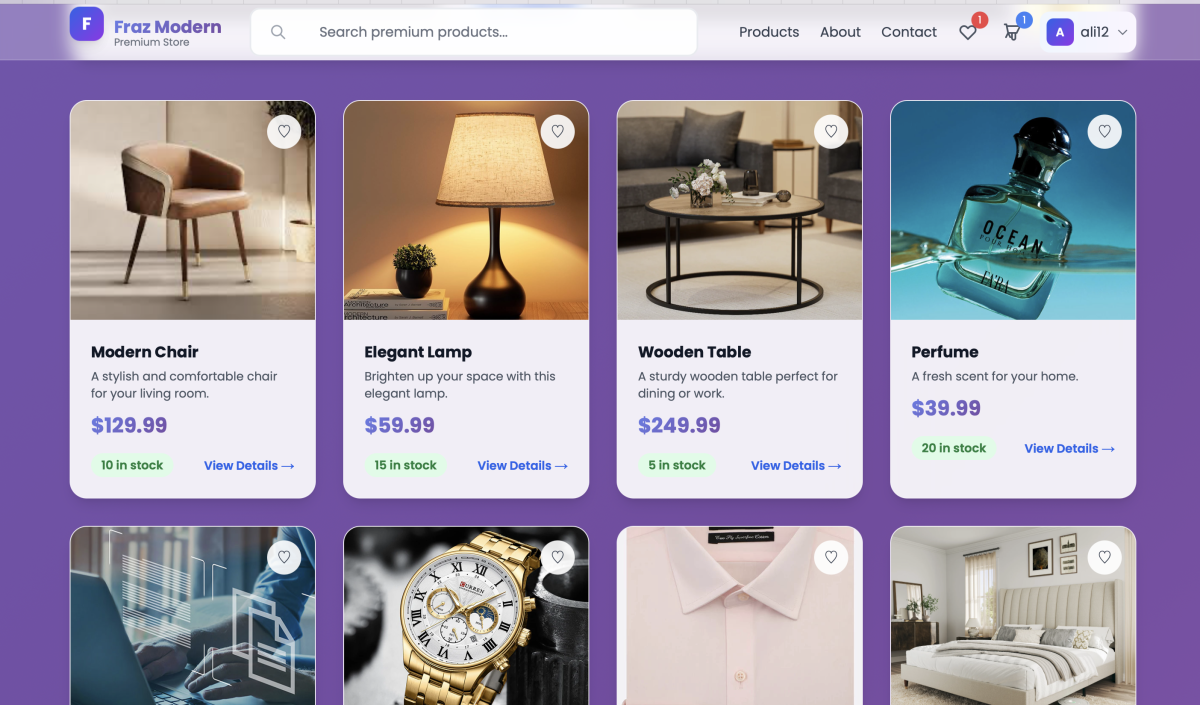
Task: Open the Elegant Lamp product image
Action: pos(466,210)
